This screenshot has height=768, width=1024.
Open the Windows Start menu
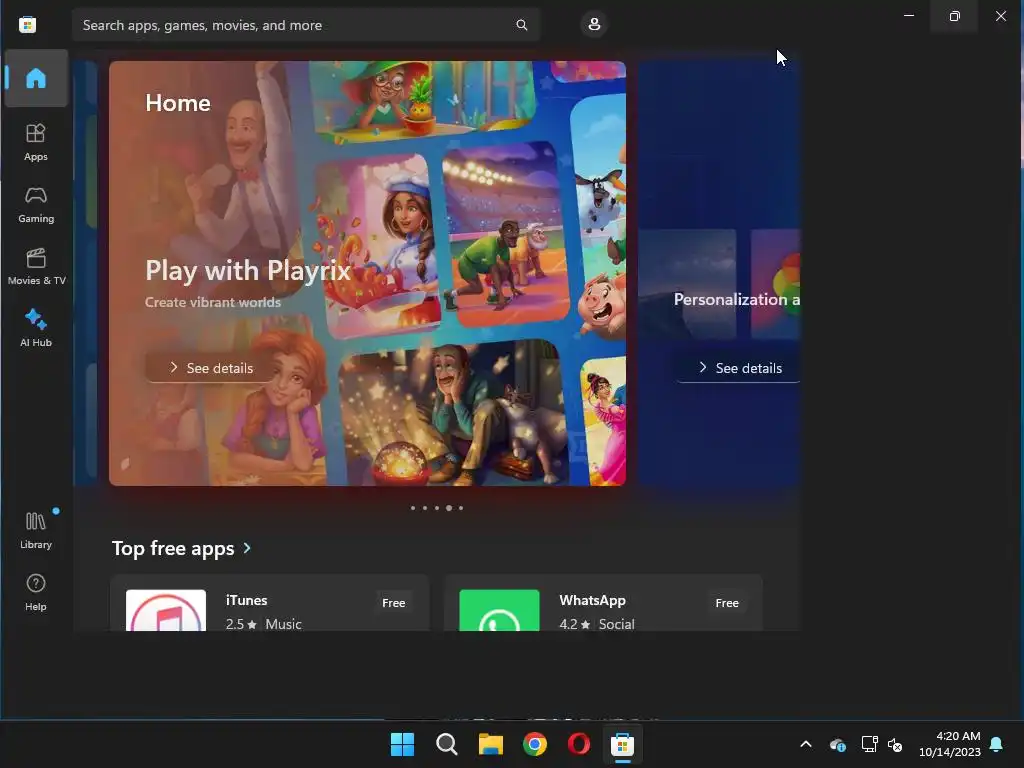[402, 744]
